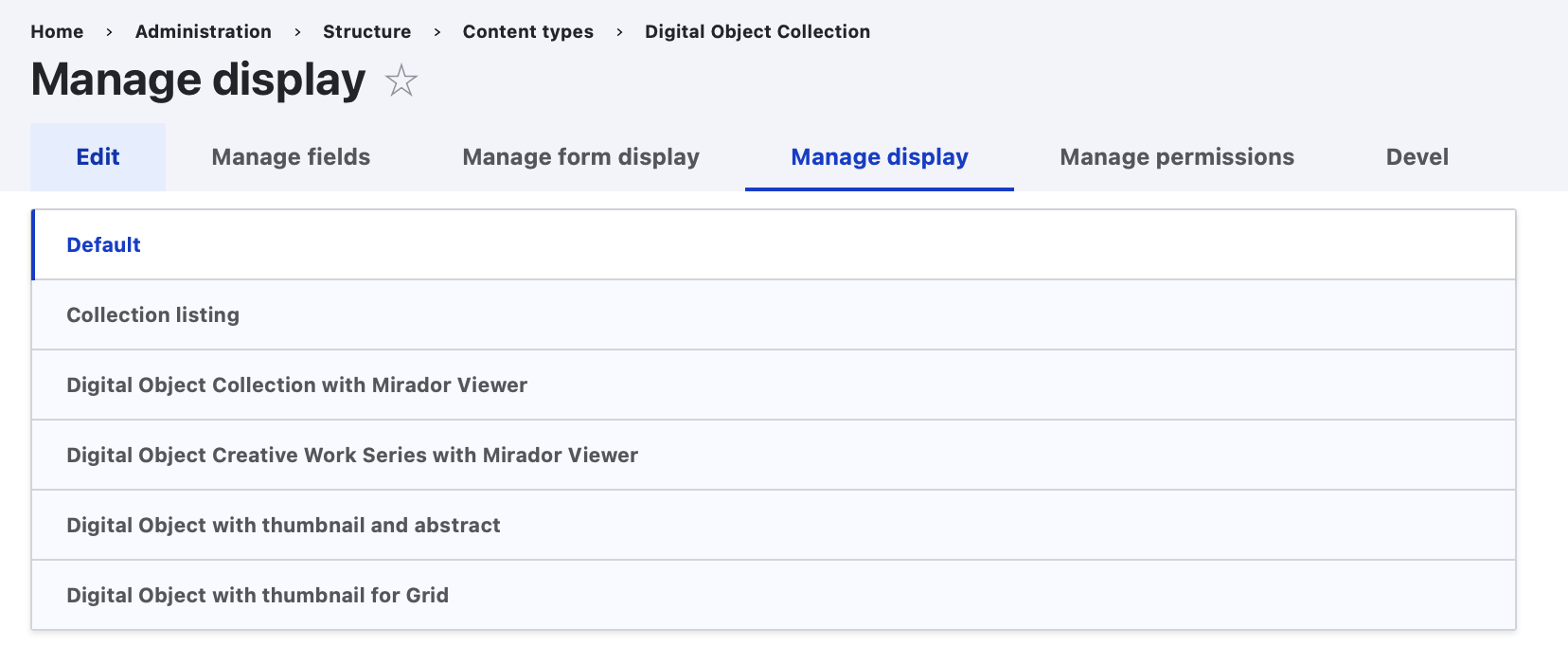Viewport: 1568px width, 663px height.
Task: Open Content types breadcrumb link
Action: pos(527,31)
